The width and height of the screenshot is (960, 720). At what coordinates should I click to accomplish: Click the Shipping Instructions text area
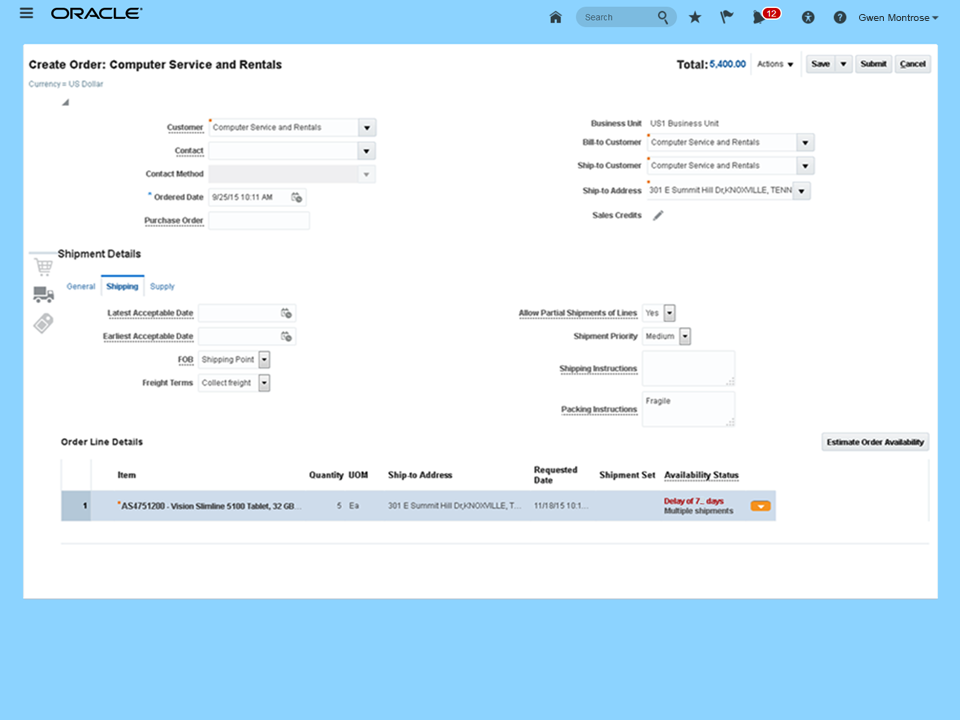(688, 369)
